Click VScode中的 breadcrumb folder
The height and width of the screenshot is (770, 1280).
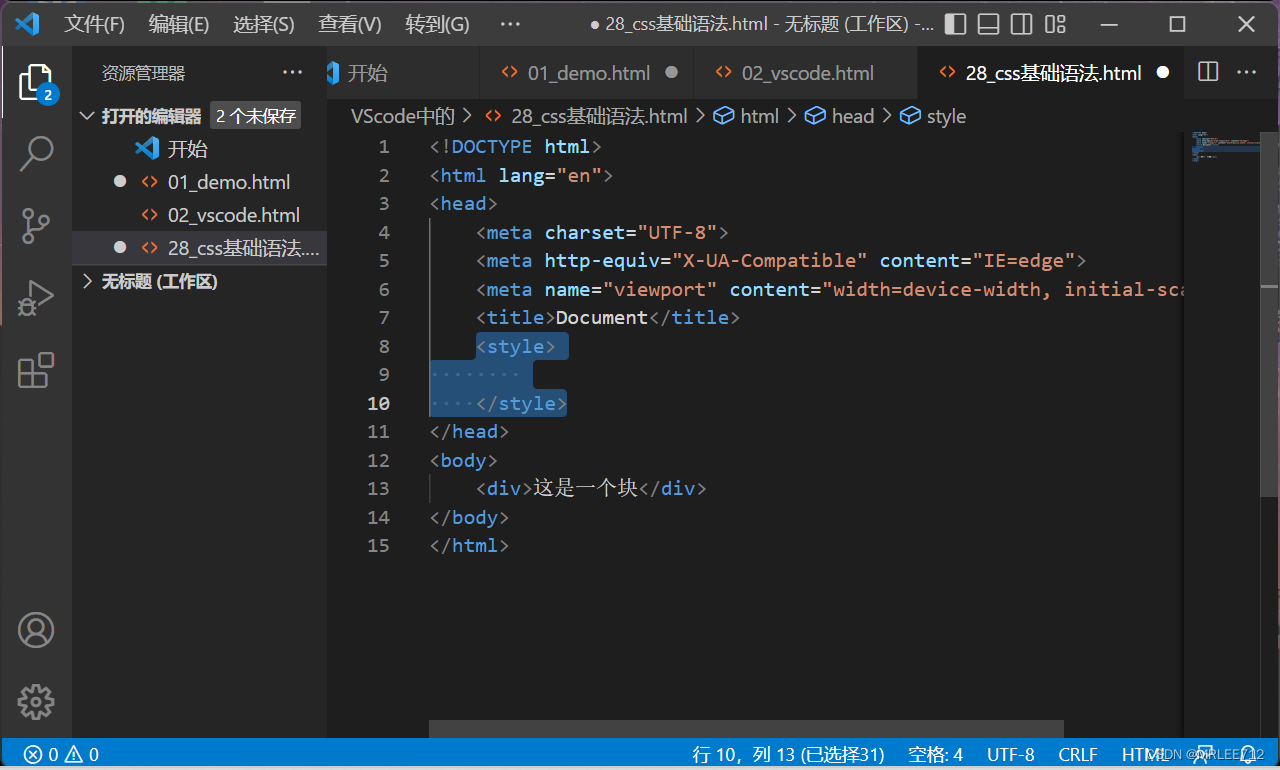[x=403, y=116]
